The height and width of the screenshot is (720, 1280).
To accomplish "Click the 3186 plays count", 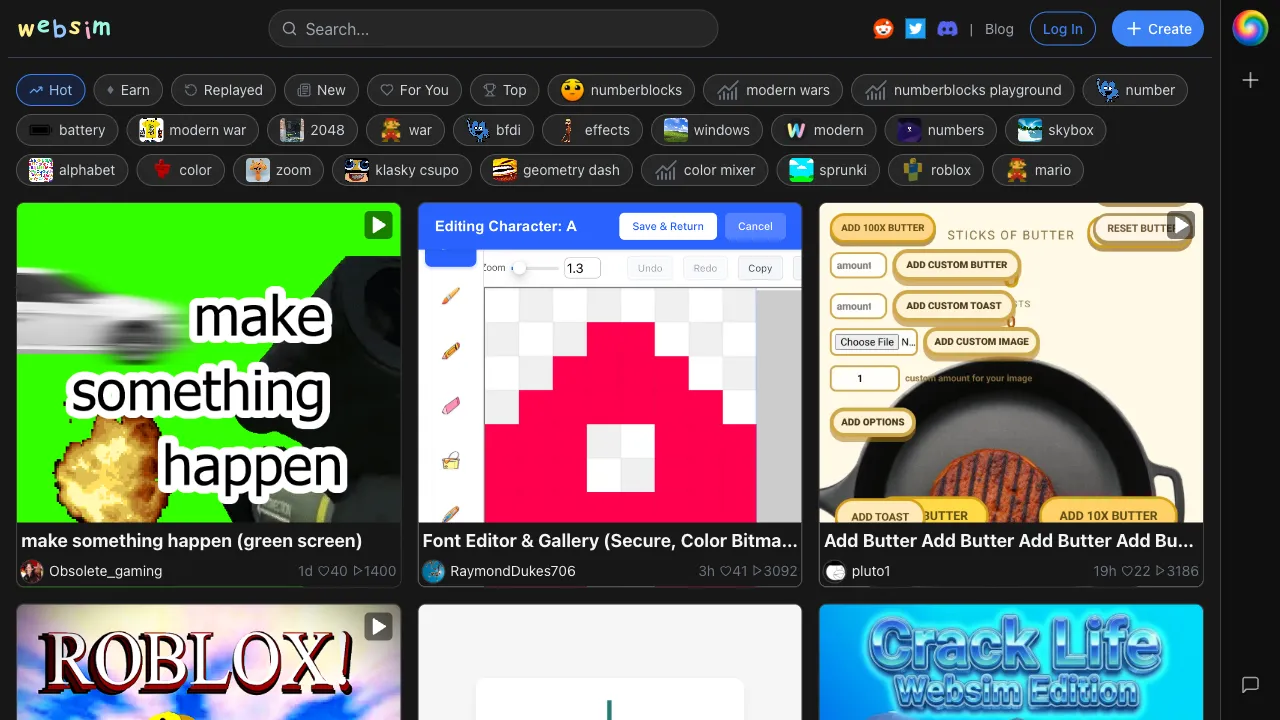I will [1177, 572].
